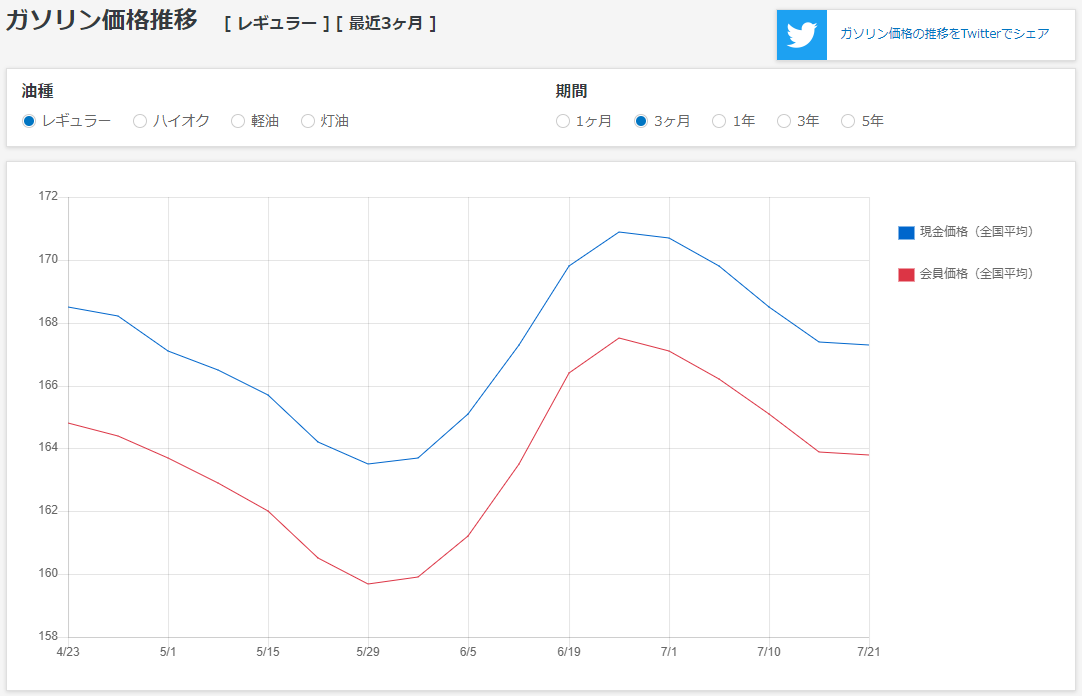Toggle the 現金価格（全国平均） legend label
The height and width of the screenshot is (696, 1082).
tap(976, 232)
